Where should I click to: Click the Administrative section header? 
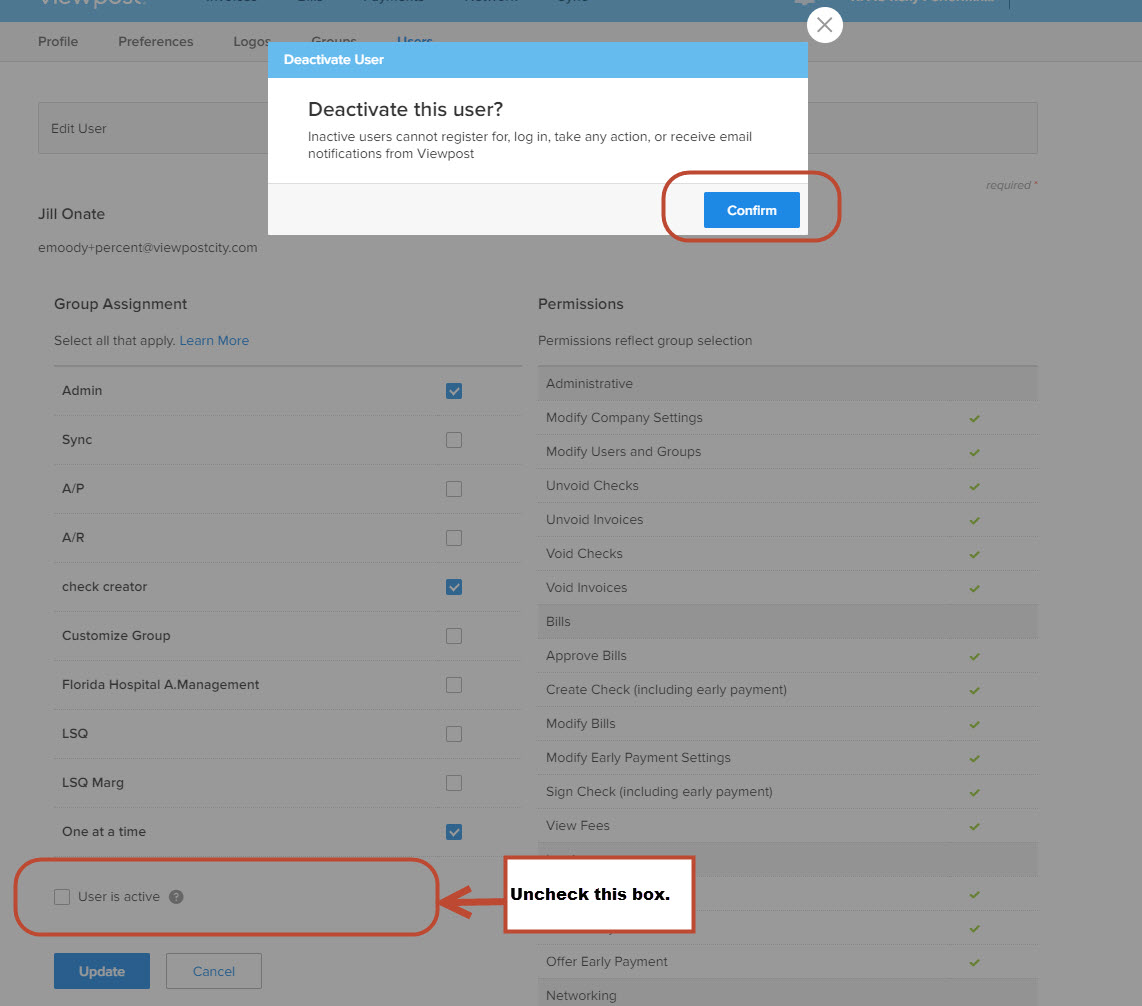[x=788, y=384]
